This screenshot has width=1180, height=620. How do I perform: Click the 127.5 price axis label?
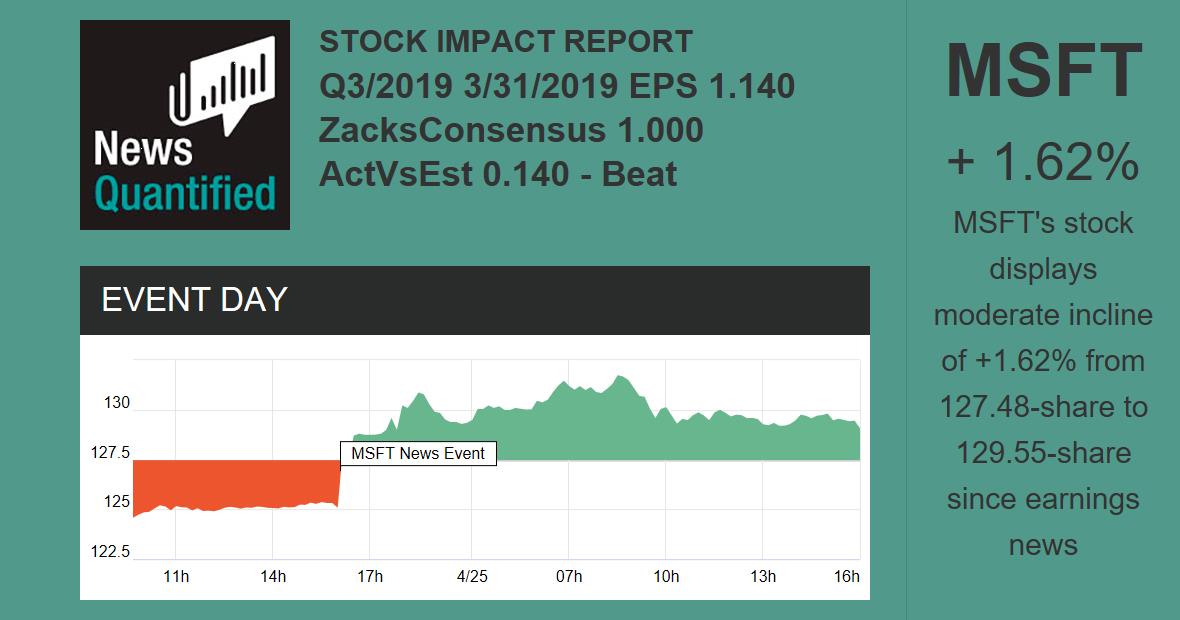[x=111, y=453]
